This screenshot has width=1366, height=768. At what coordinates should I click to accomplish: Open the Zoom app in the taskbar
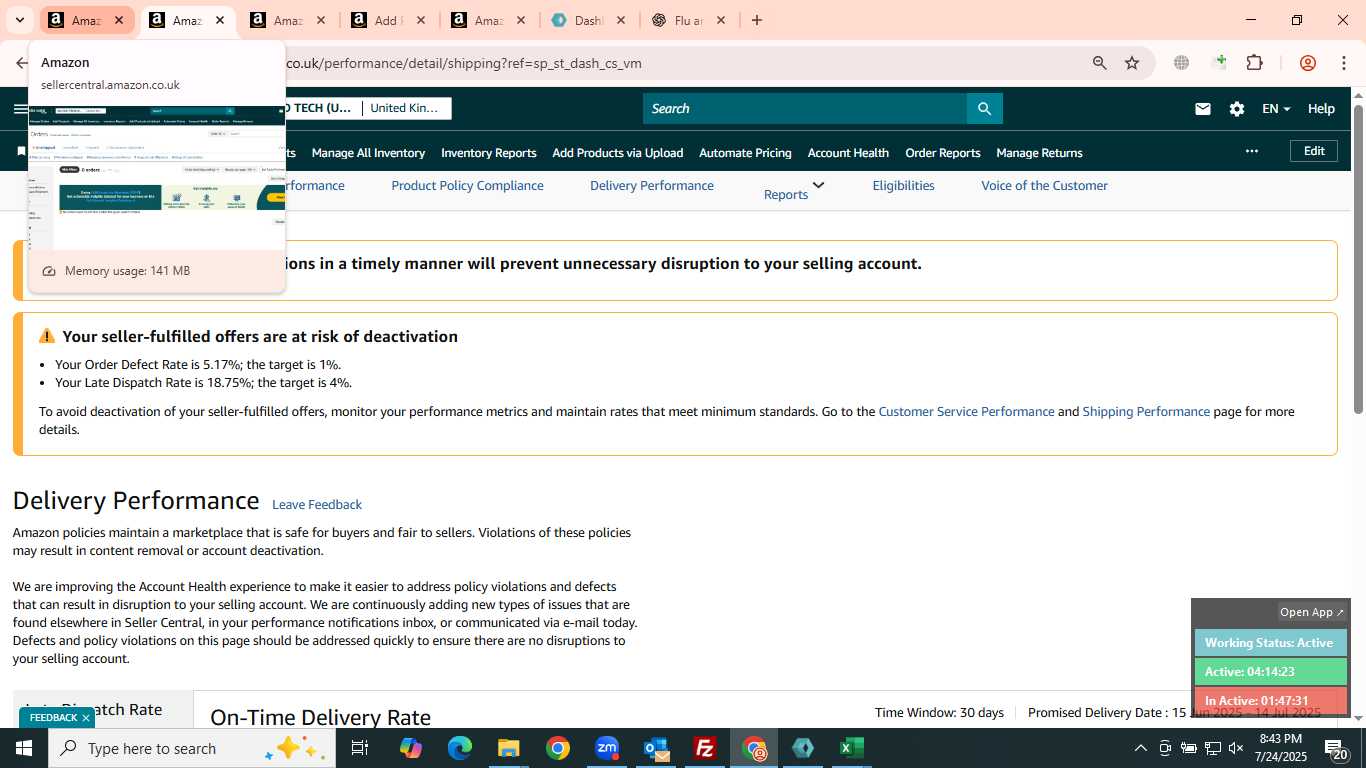607,748
